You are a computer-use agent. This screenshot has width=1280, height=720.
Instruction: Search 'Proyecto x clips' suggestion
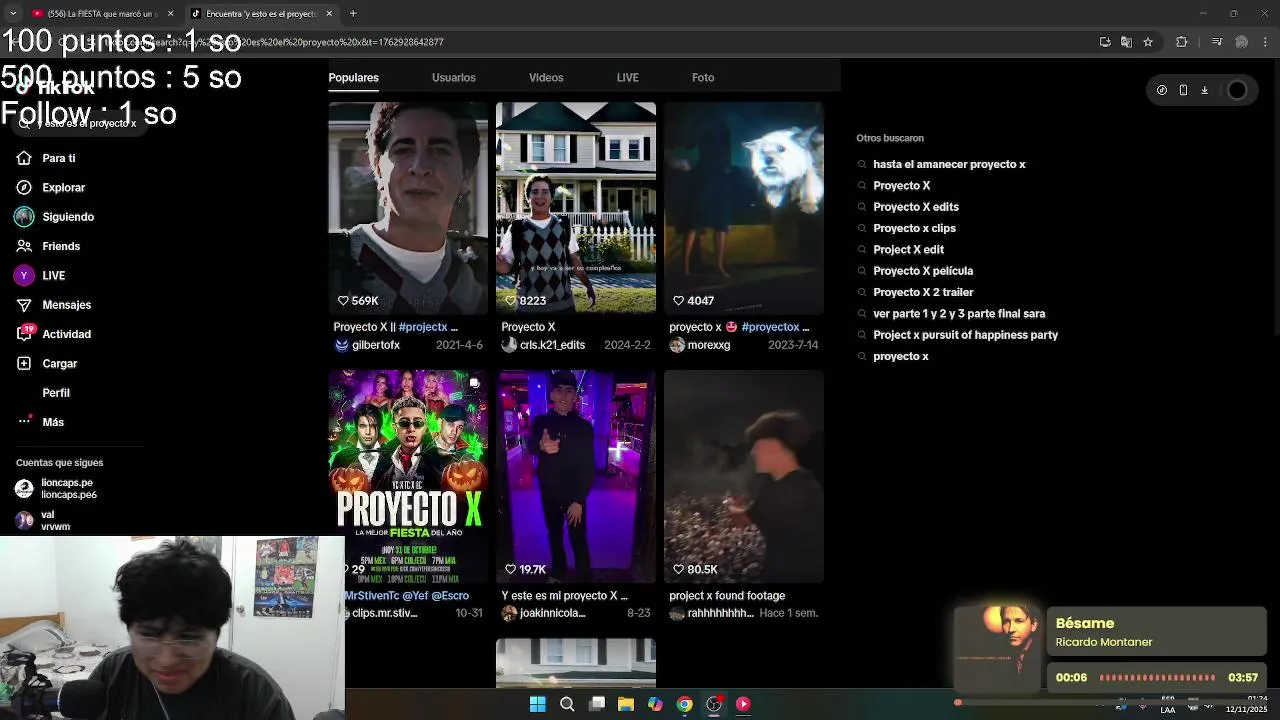914,228
